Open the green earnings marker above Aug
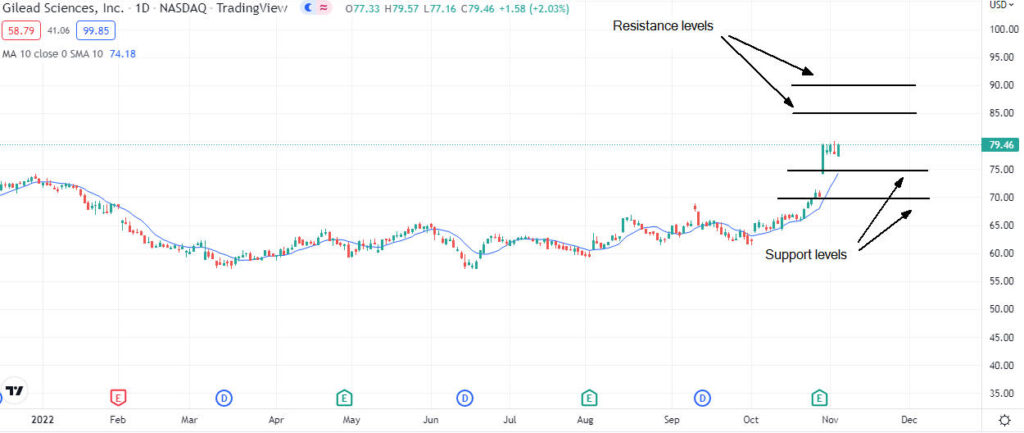1024x433 pixels. pyautogui.click(x=590, y=396)
